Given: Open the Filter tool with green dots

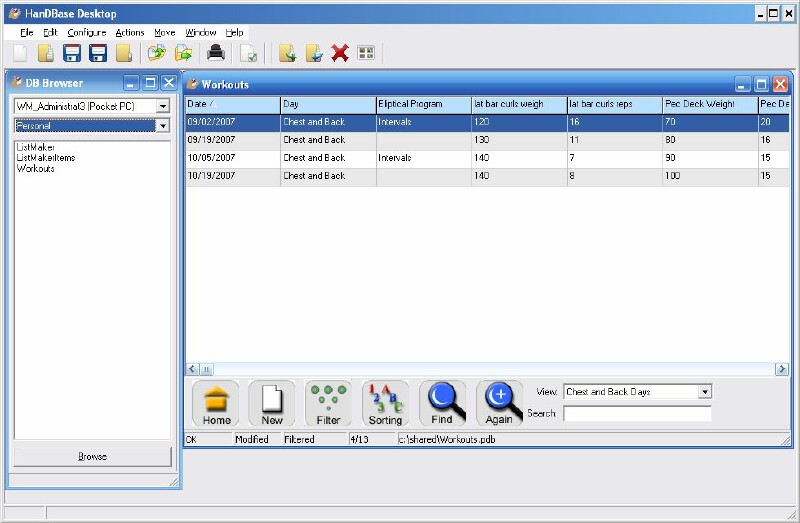Looking at the screenshot, I should (x=328, y=404).
